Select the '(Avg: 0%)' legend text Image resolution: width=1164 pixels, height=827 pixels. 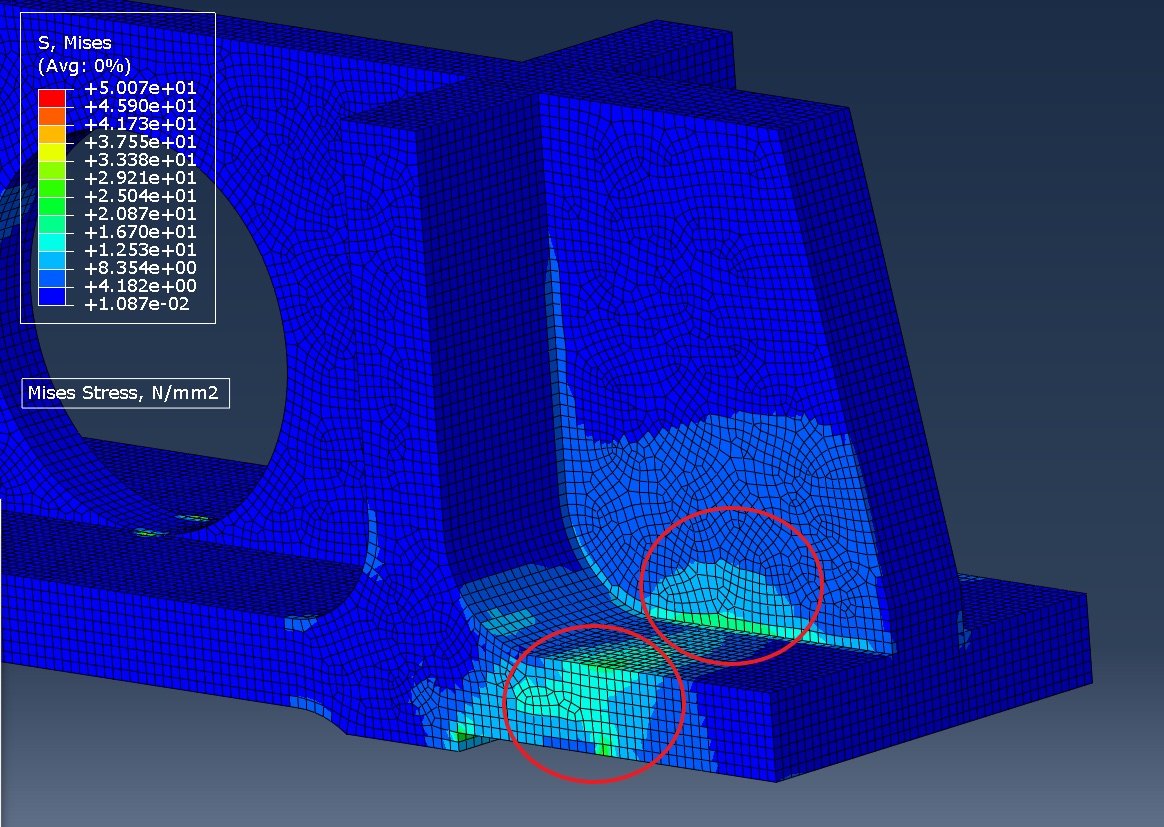click(84, 66)
